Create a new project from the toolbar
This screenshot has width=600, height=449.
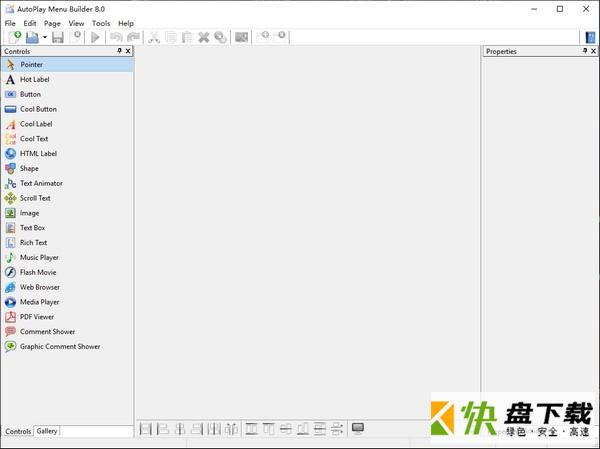pos(15,37)
